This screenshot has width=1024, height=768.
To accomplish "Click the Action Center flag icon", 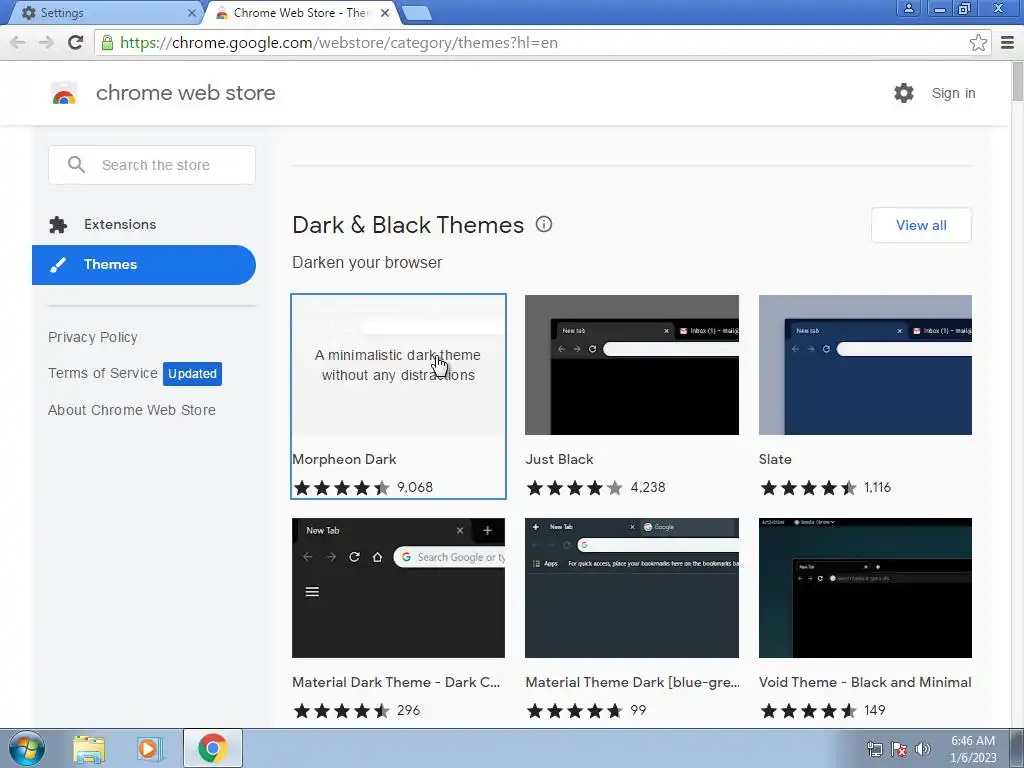I will (x=899, y=749).
